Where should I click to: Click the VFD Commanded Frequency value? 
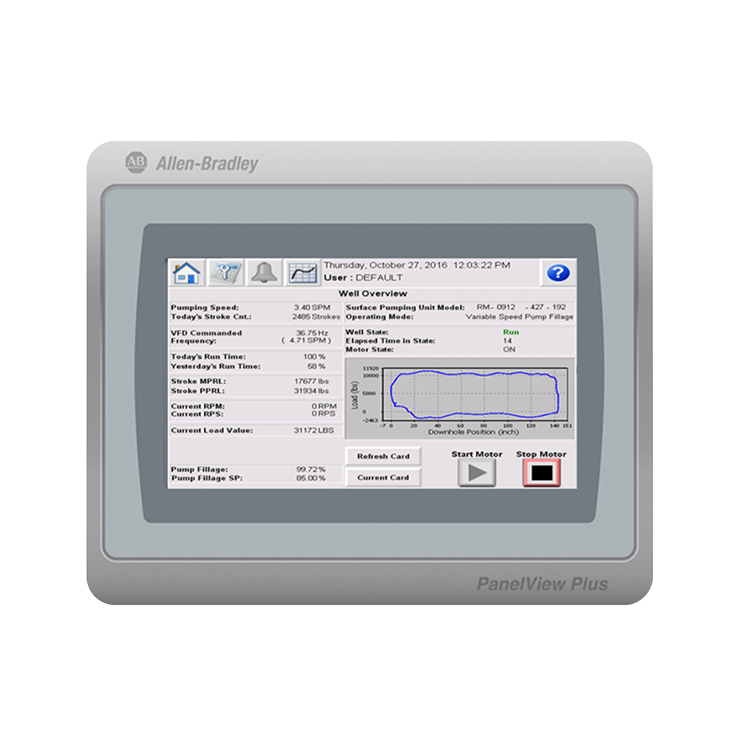click(x=312, y=333)
